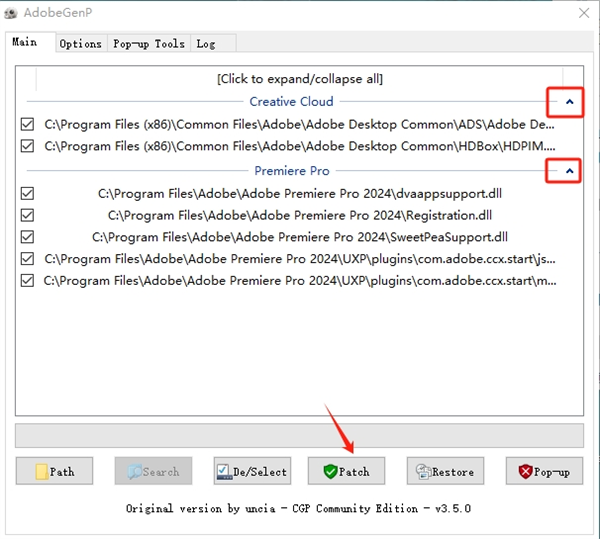This screenshot has width=600, height=539.
Task: Click the De/Select button
Action: tap(252, 471)
